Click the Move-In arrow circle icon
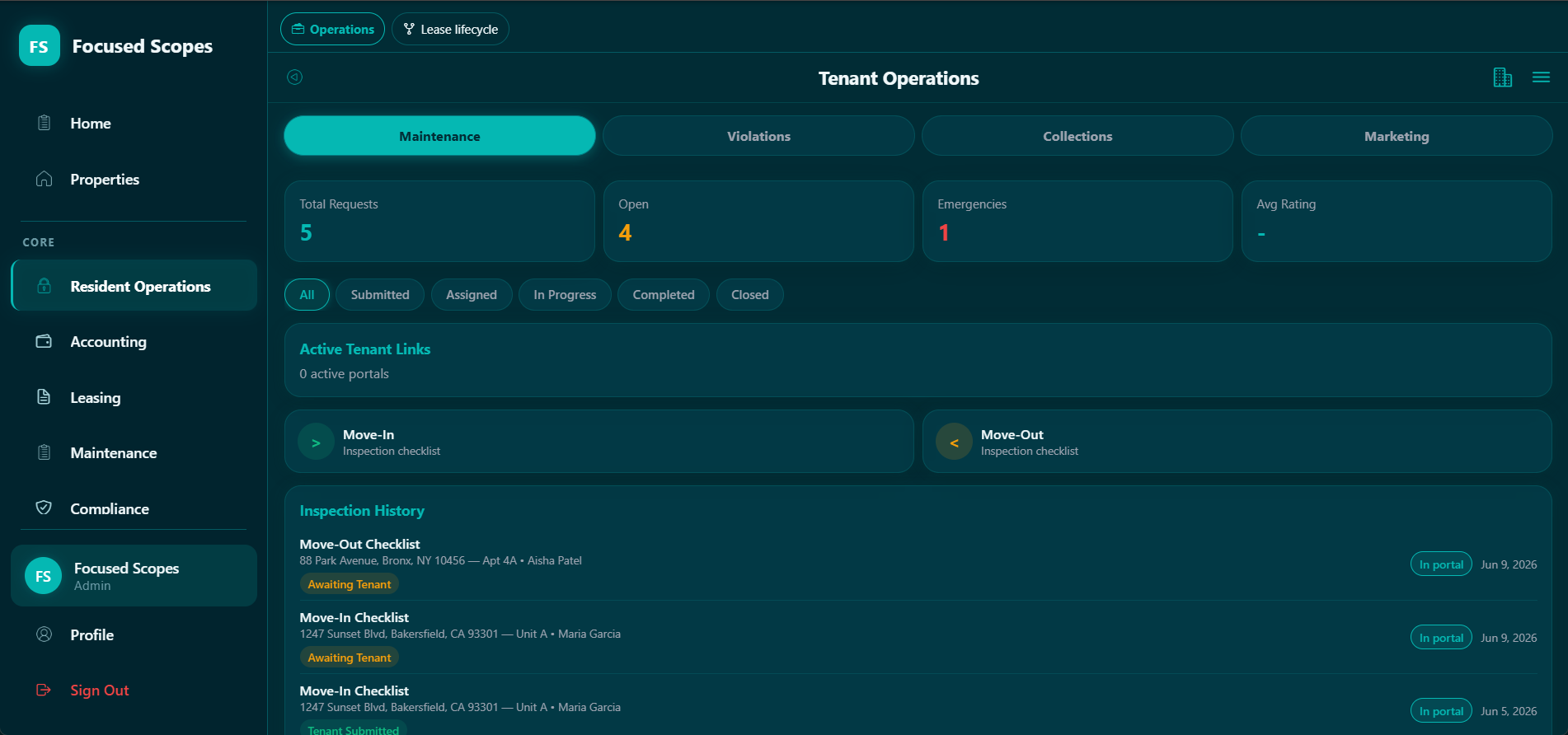The image size is (1568, 735). [316, 442]
